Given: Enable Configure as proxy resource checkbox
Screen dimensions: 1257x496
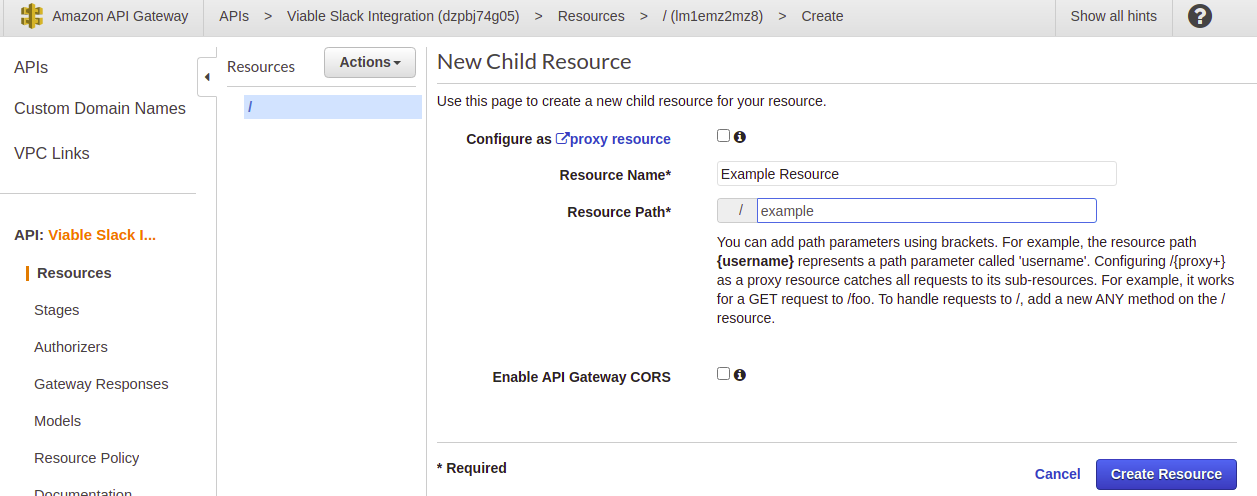Looking at the screenshot, I should pos(723,136).
